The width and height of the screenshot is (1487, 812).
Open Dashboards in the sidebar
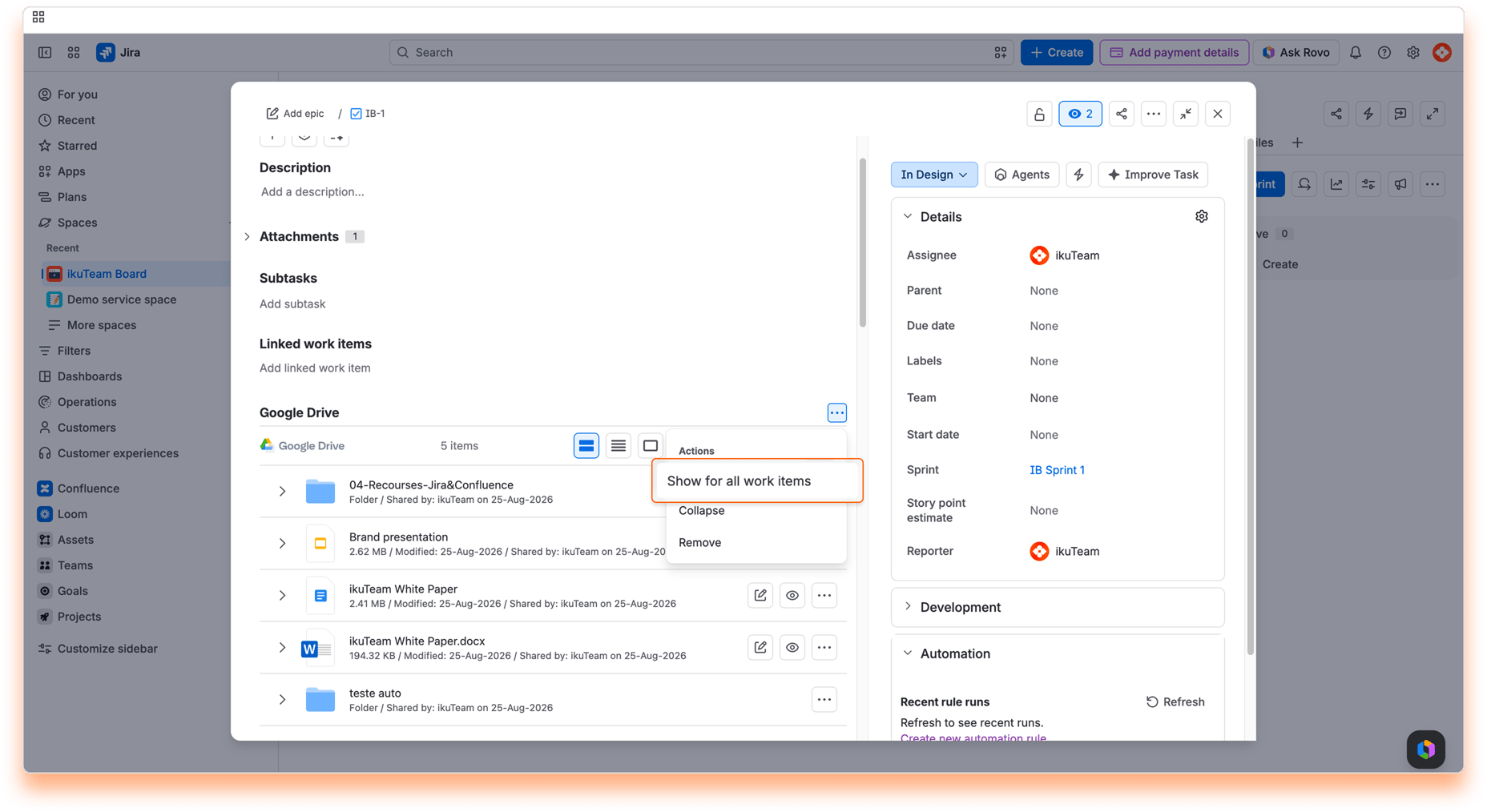click(90, 376)
